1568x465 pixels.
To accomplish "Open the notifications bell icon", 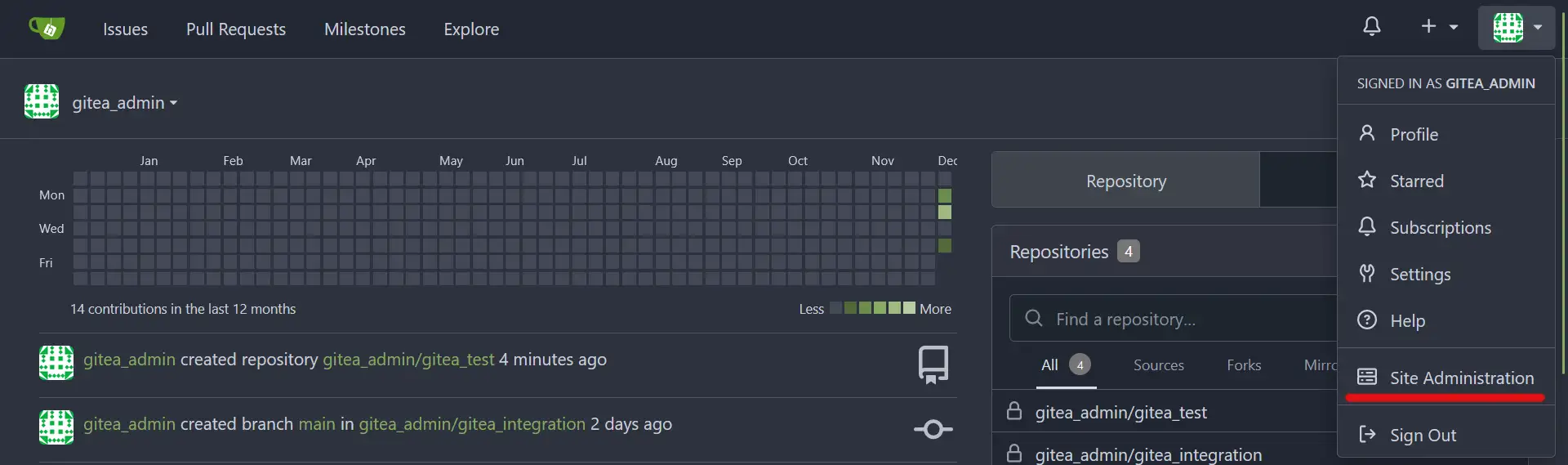I will (1372, 26).
